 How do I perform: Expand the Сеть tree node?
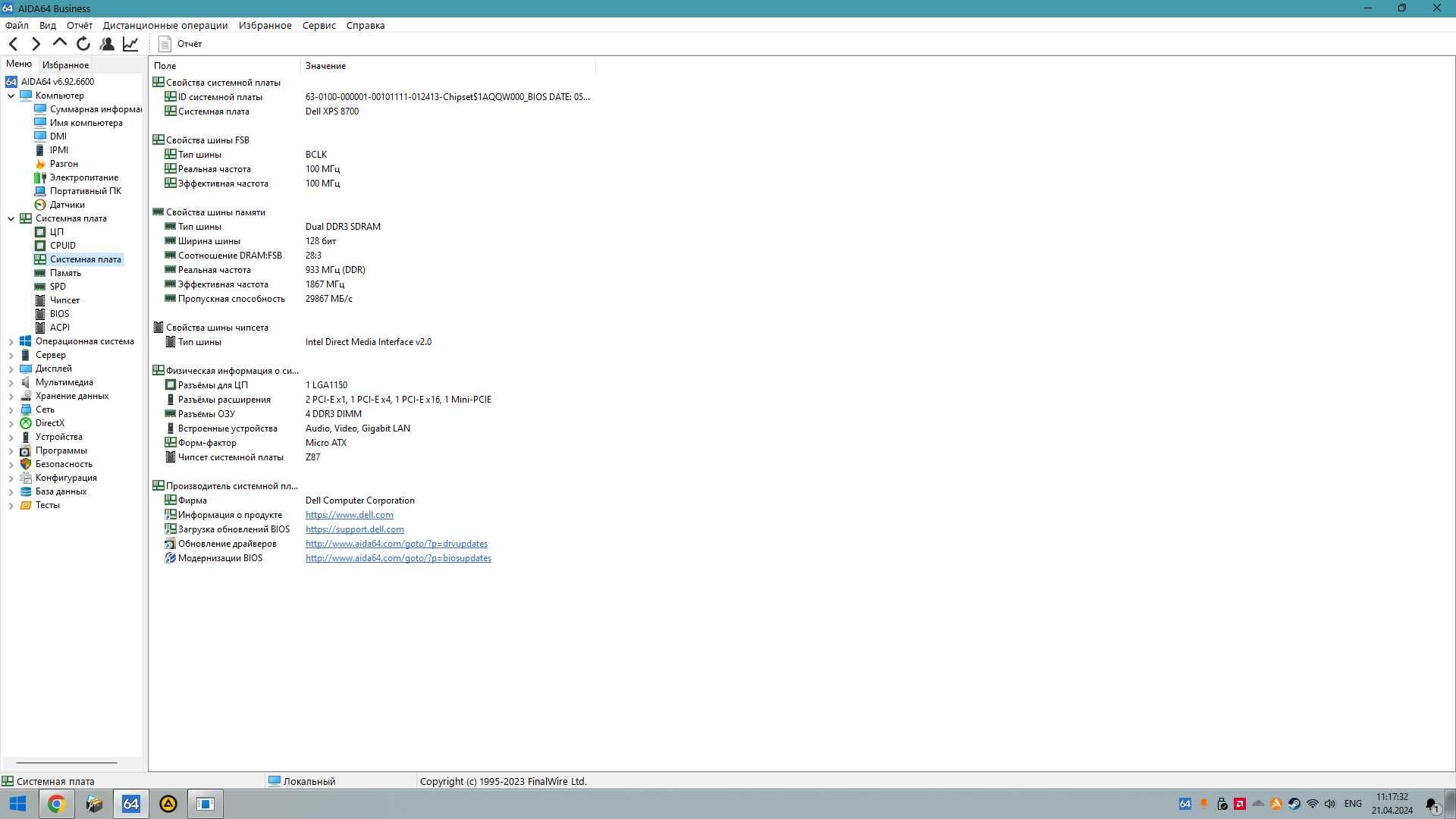[11, 409]
